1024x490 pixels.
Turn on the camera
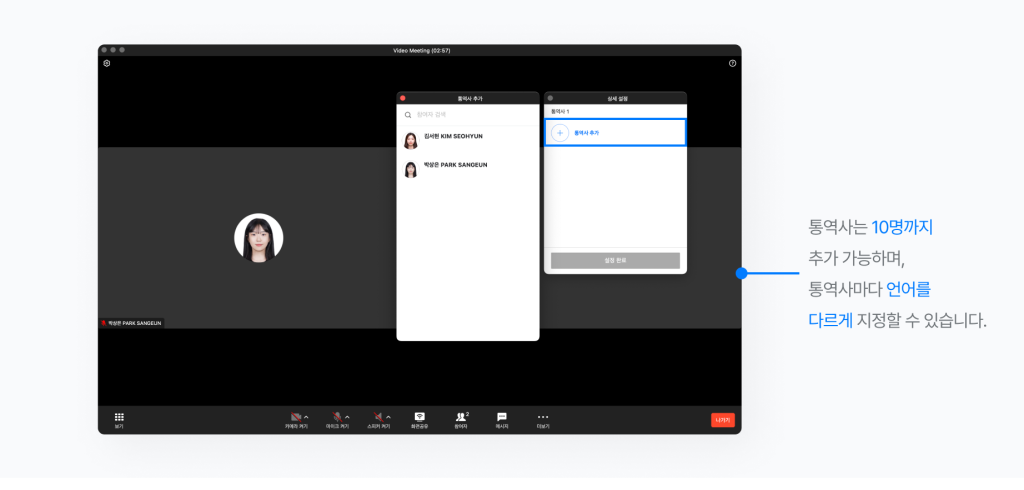click(295, 417)
